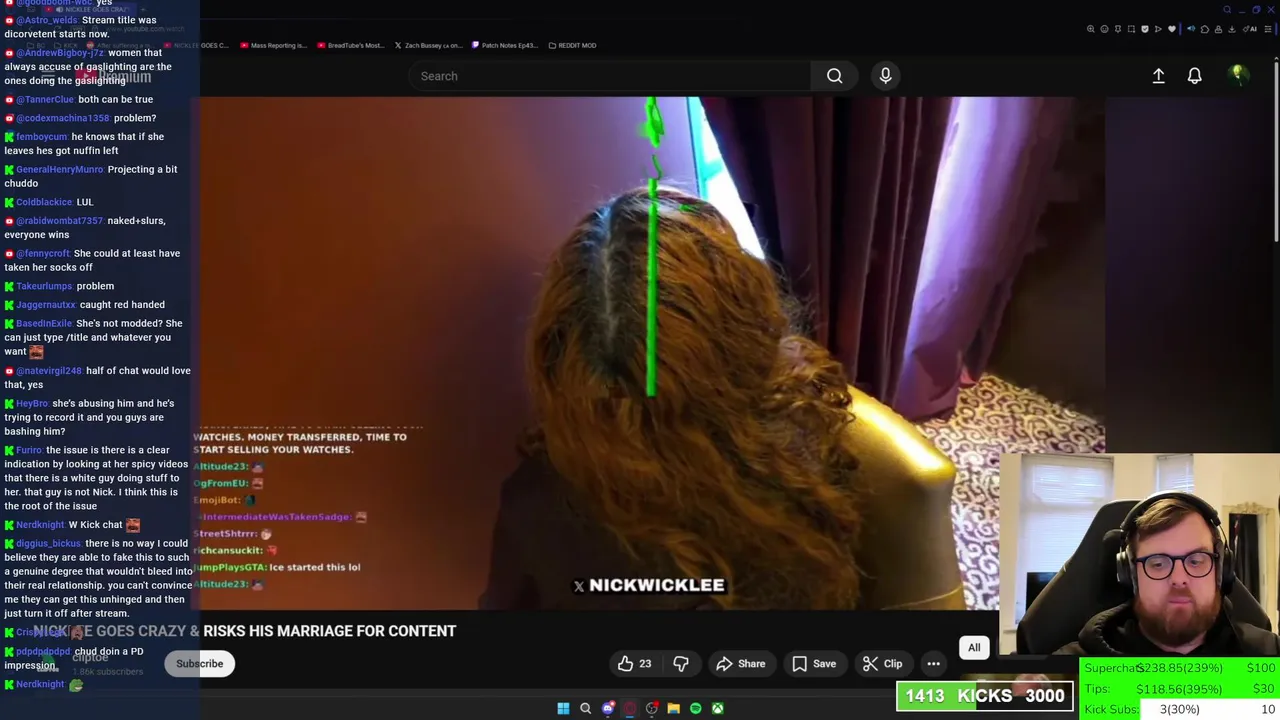The height and width of the screenshot is (720, 1280).
Task: Click the pinboard pin toolbar icon
Action: pos(1118,29)
